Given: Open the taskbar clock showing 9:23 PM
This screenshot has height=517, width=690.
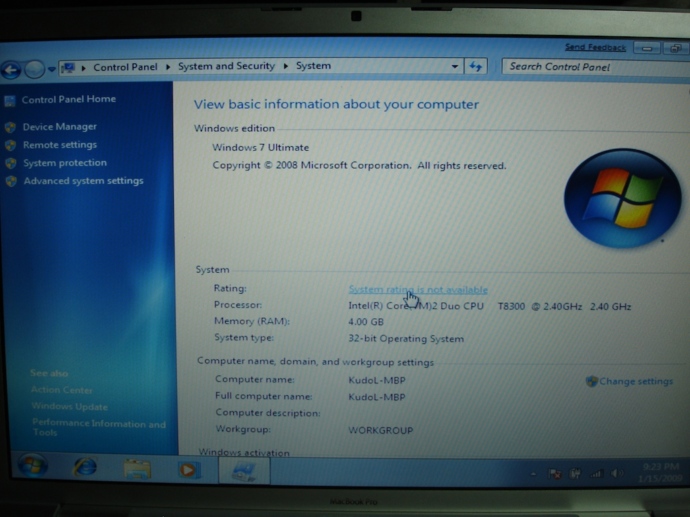Looking at the screenshot, I should (x=660, y=472).
